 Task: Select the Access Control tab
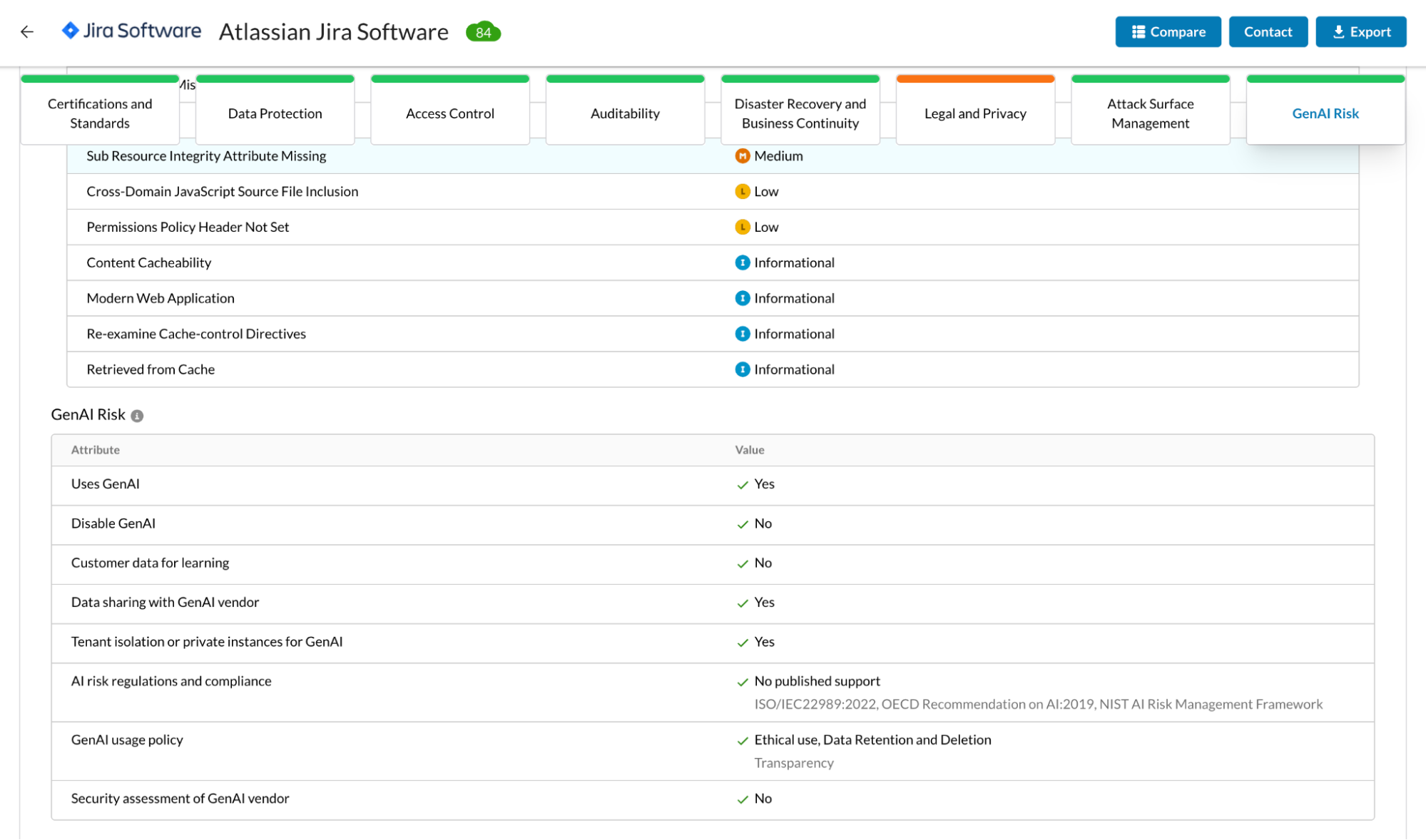(x=450, y=111)
